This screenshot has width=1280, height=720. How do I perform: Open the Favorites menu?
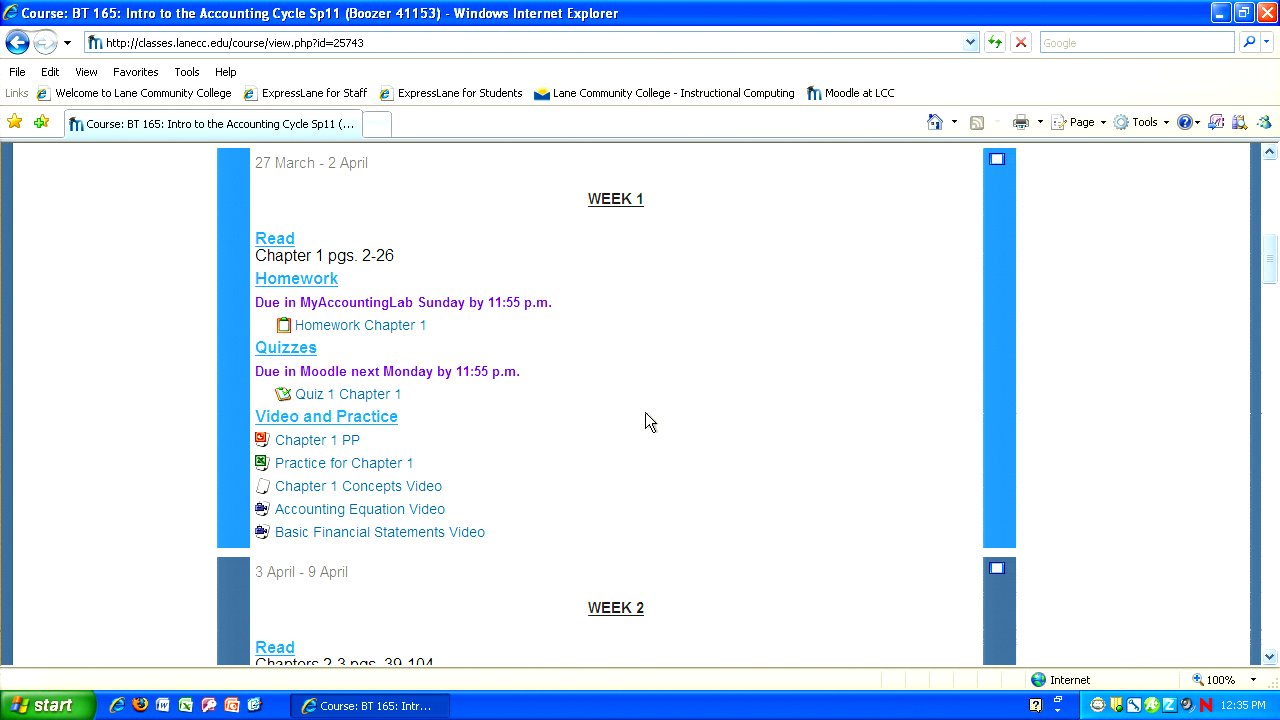coord(135,72)
